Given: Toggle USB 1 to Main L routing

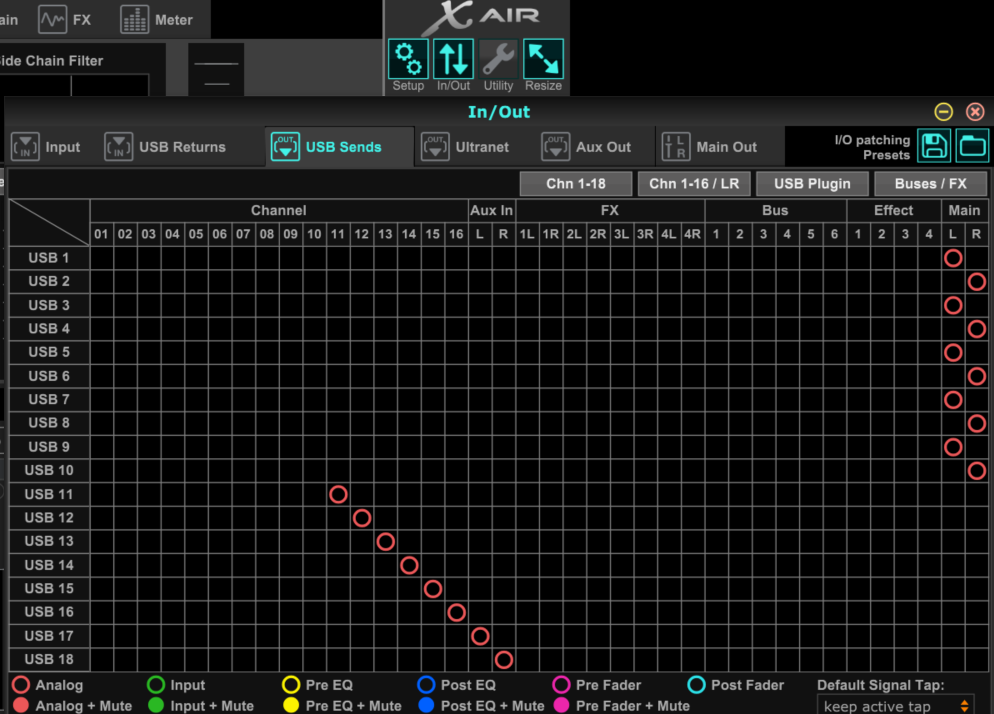Looking at the screenshot, I should tap(953, 258).
